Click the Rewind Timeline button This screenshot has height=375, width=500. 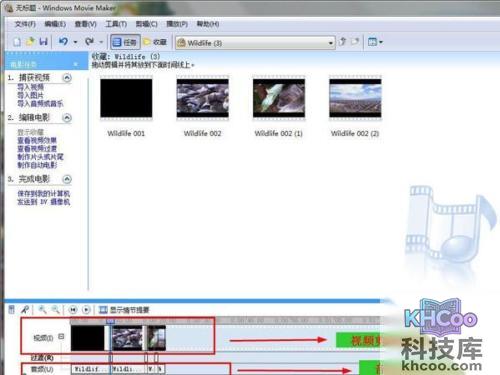[x=73, y=310]
